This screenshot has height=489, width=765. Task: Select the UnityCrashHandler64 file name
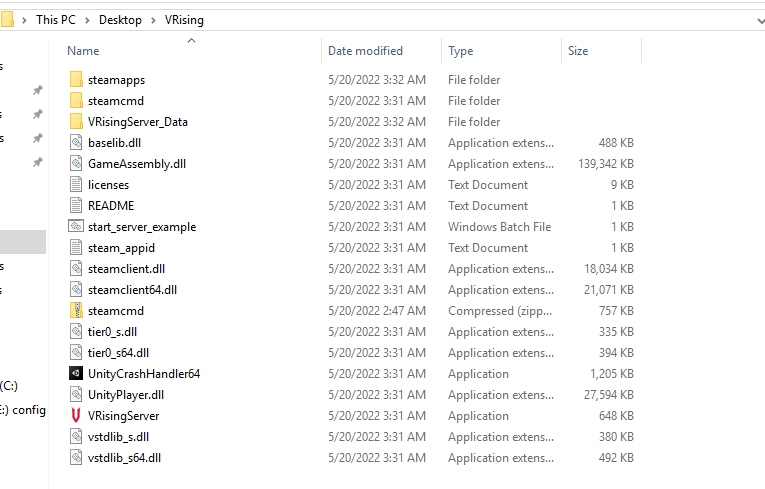(144, 373)
